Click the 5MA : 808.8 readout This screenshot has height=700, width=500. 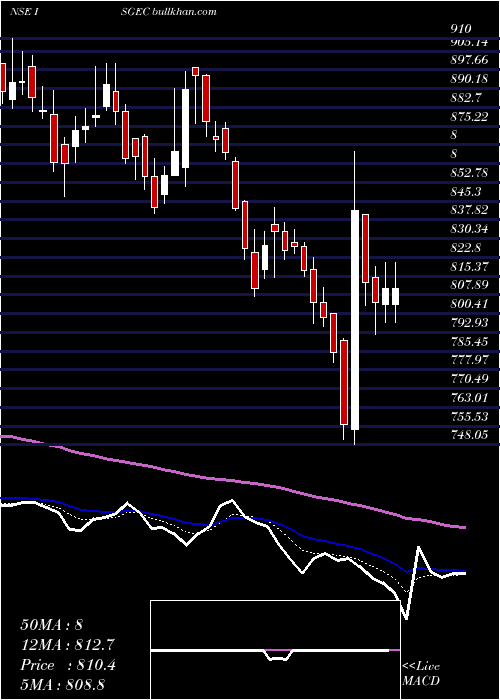point(62,684)
